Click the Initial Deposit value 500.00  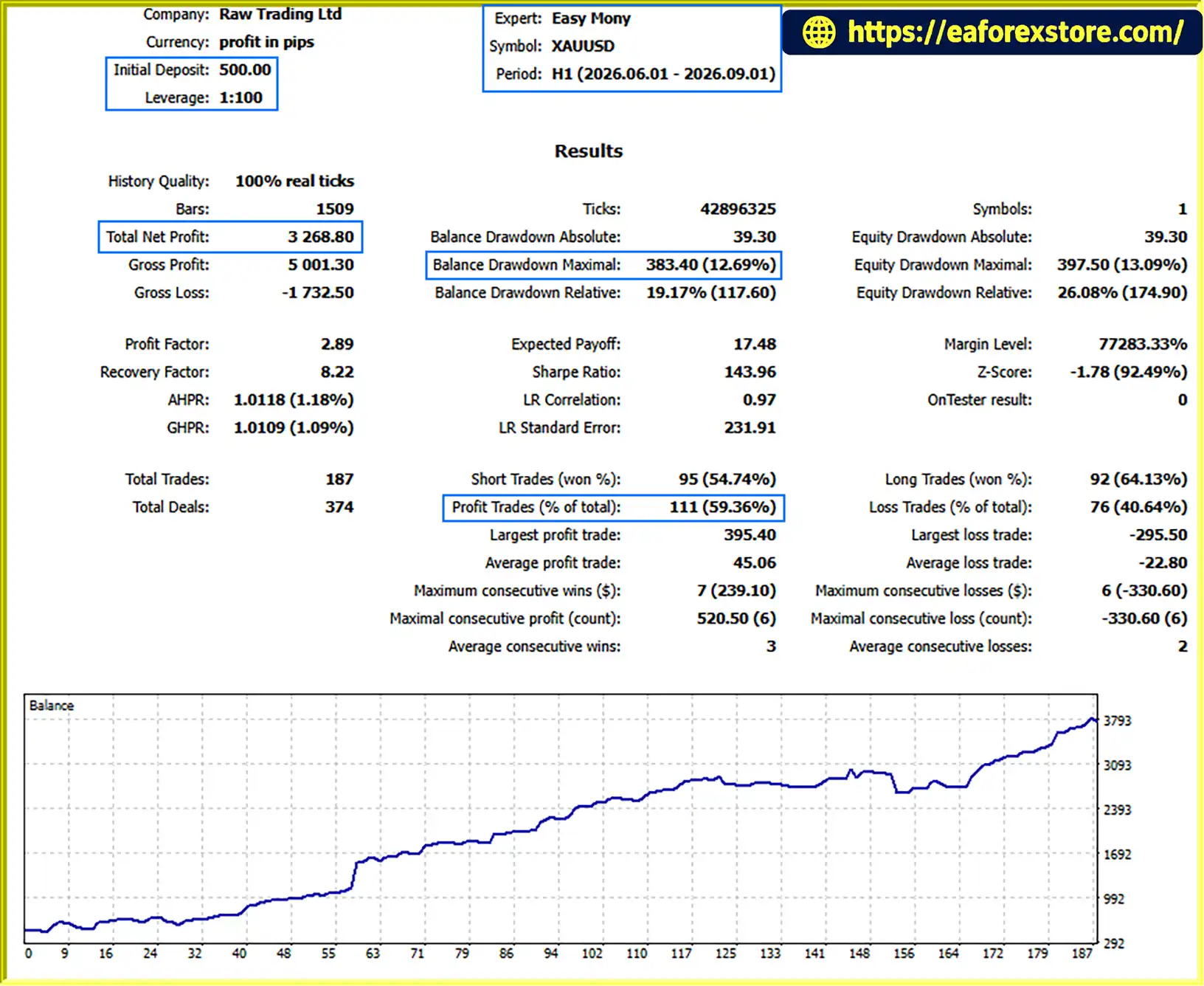[x=245, y=70]
